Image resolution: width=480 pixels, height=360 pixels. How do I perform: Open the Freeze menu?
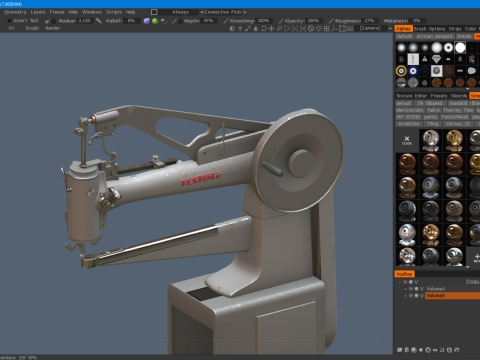pos(57,12)
